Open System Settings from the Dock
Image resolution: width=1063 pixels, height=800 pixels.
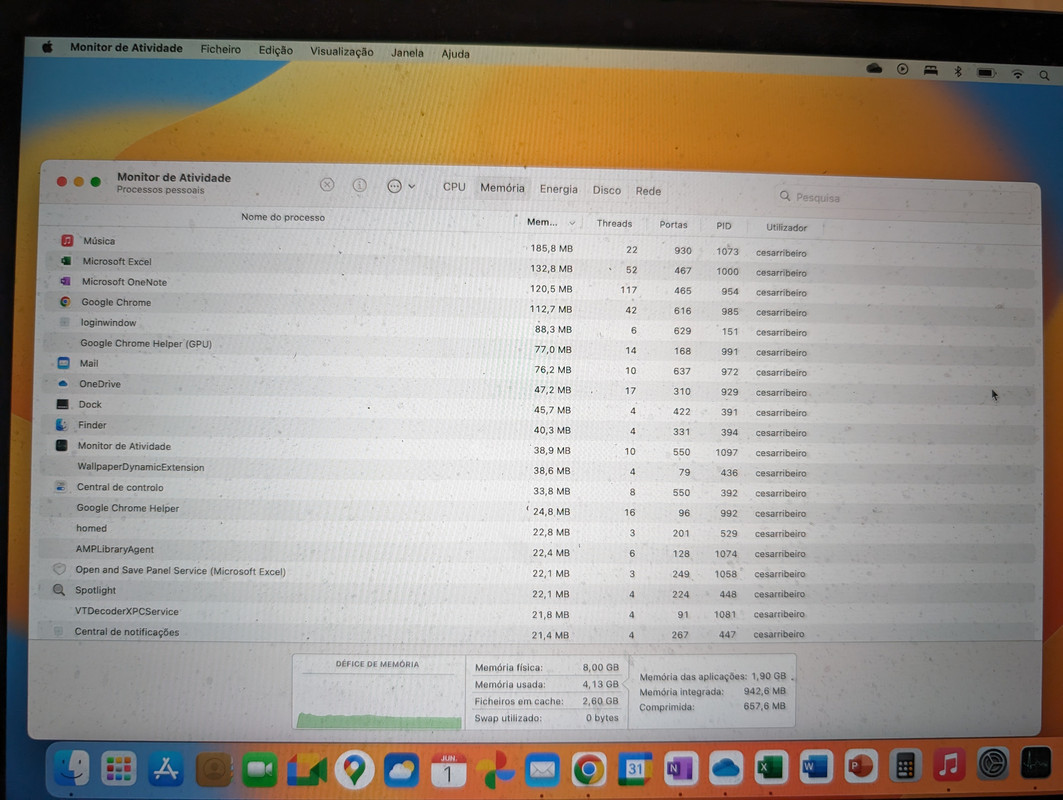pos(993,764)
